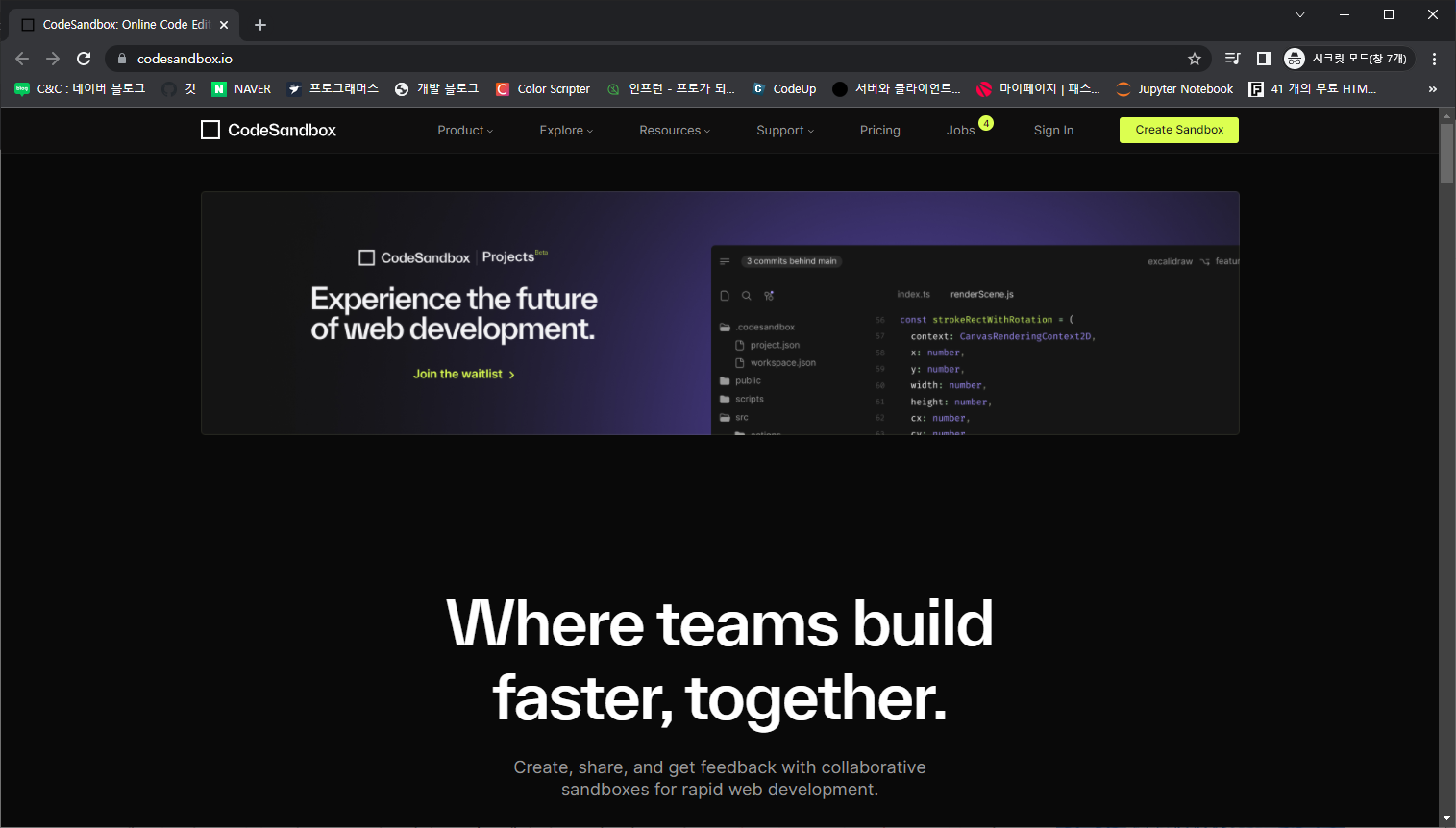Open the GitHub 깃 bookmark
Image resolution: width=1456 pixels, height=828 pixels.
[x=179, y=88]
